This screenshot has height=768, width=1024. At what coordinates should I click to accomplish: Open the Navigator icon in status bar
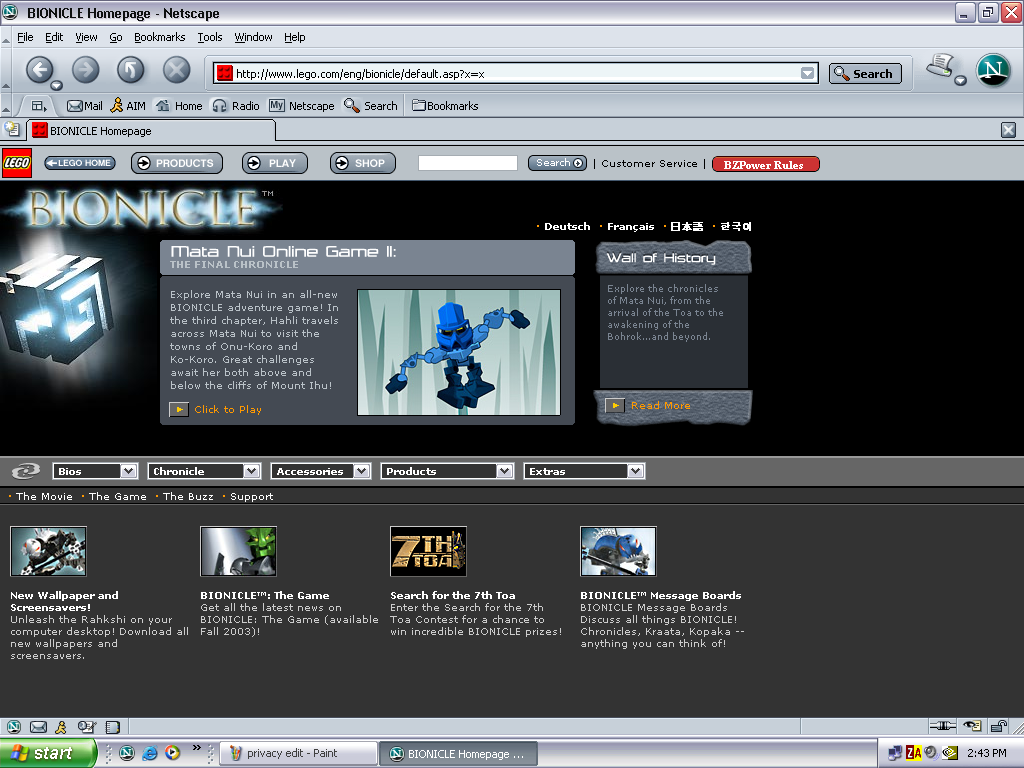point(14,727)
